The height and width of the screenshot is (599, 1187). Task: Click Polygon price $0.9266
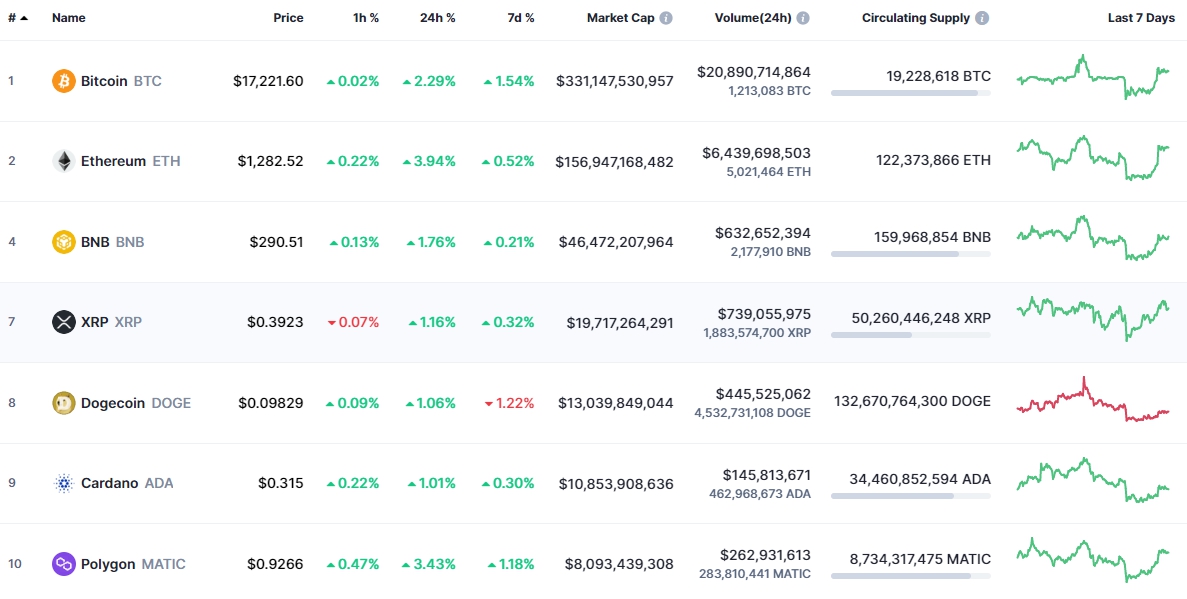pyautogui.click(x=275, y=564)
